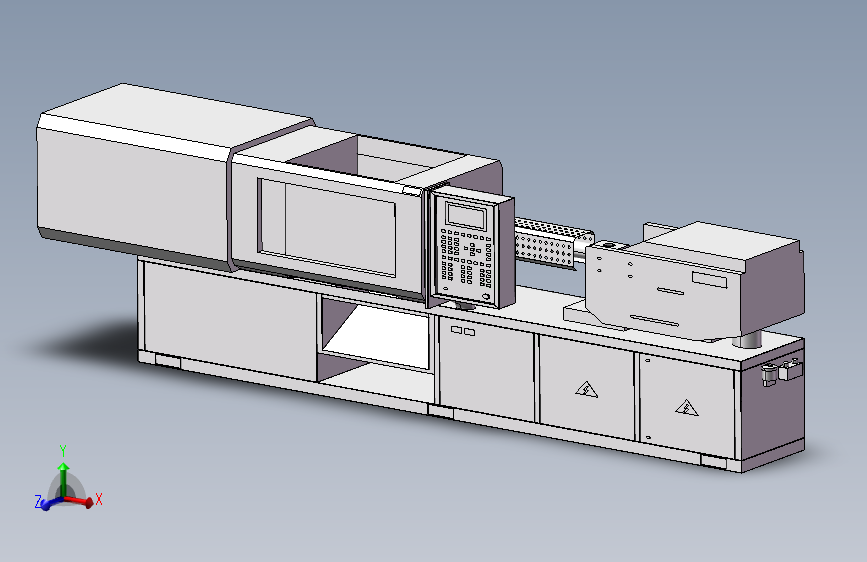Click the green Y axis of the orientation triad
Viewport: 867px width, 562px height.
click(x=64, y=480)
